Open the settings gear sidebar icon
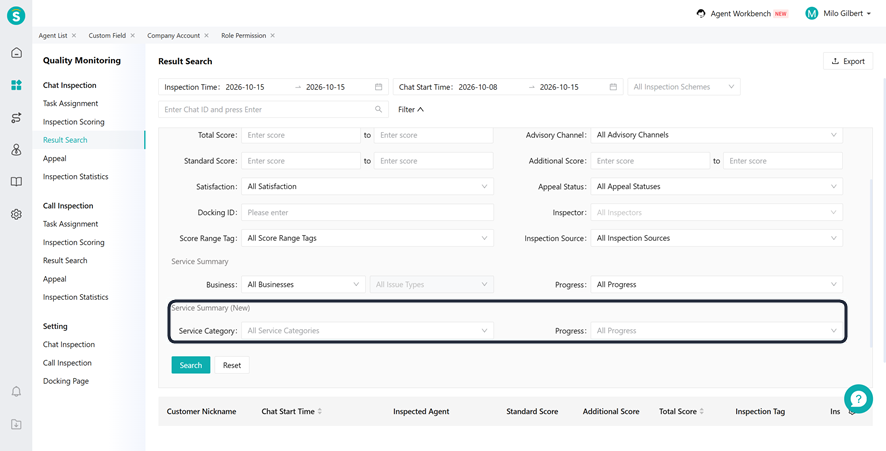Viewport: 886px width, 451px height. point(16,214)
